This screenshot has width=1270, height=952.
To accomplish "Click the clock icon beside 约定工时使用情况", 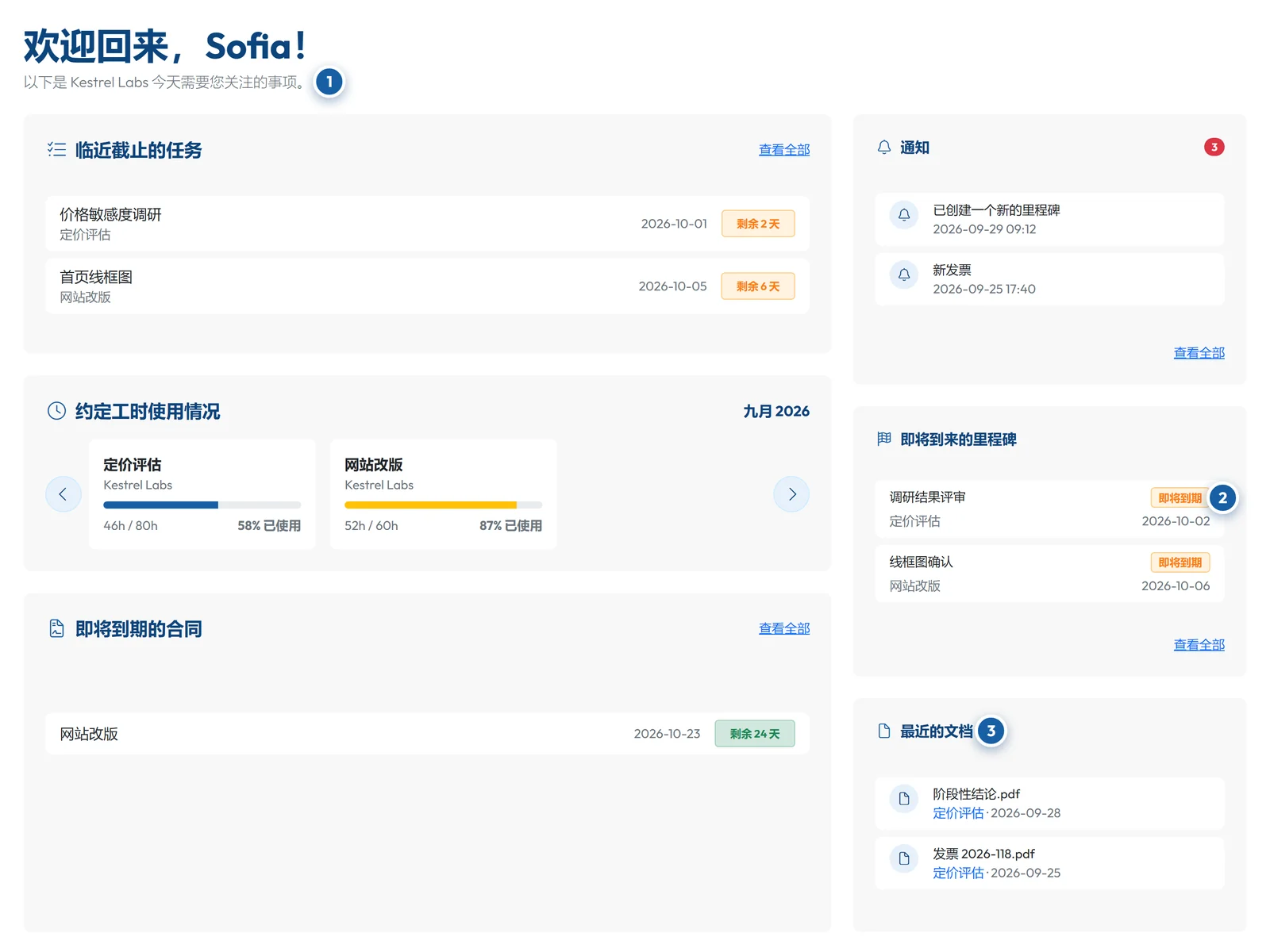I will click(x=56, y=410).
